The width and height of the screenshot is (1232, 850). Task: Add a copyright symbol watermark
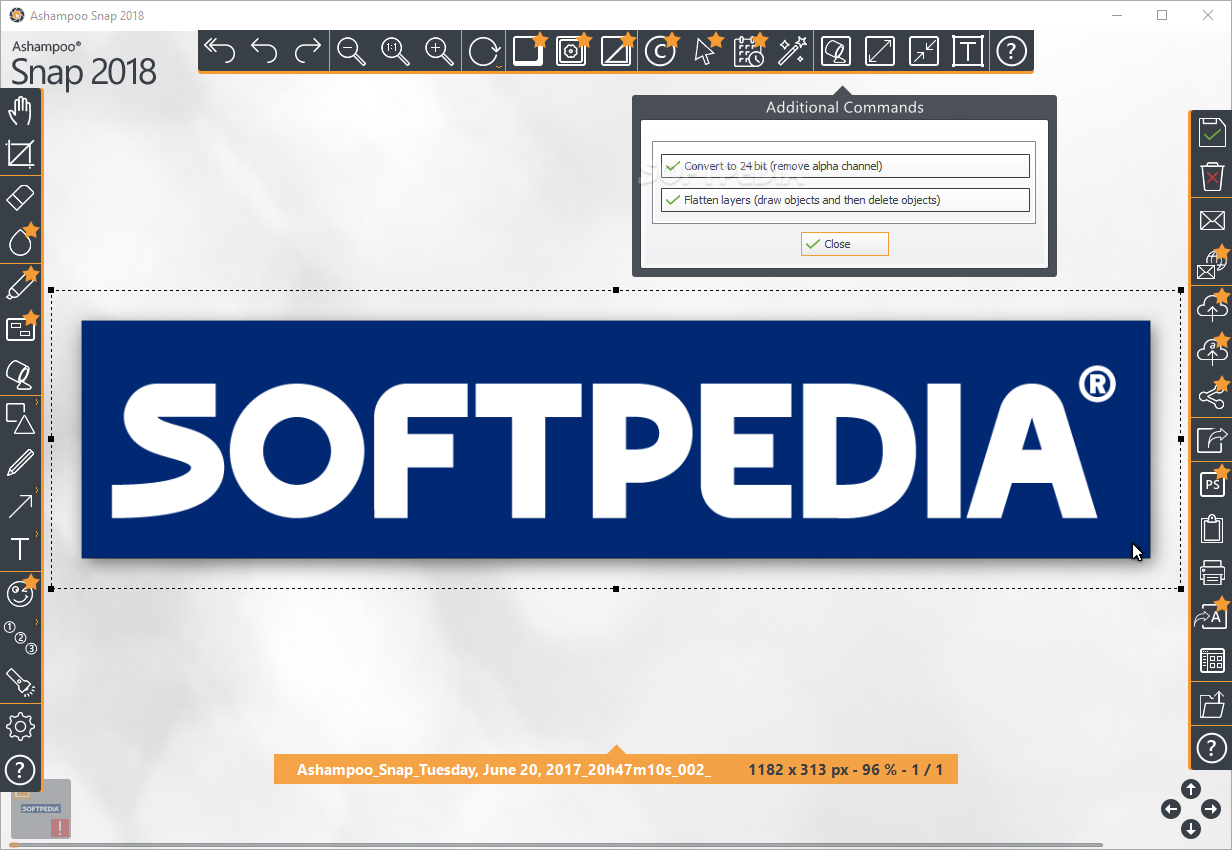(x=660, y=51)
